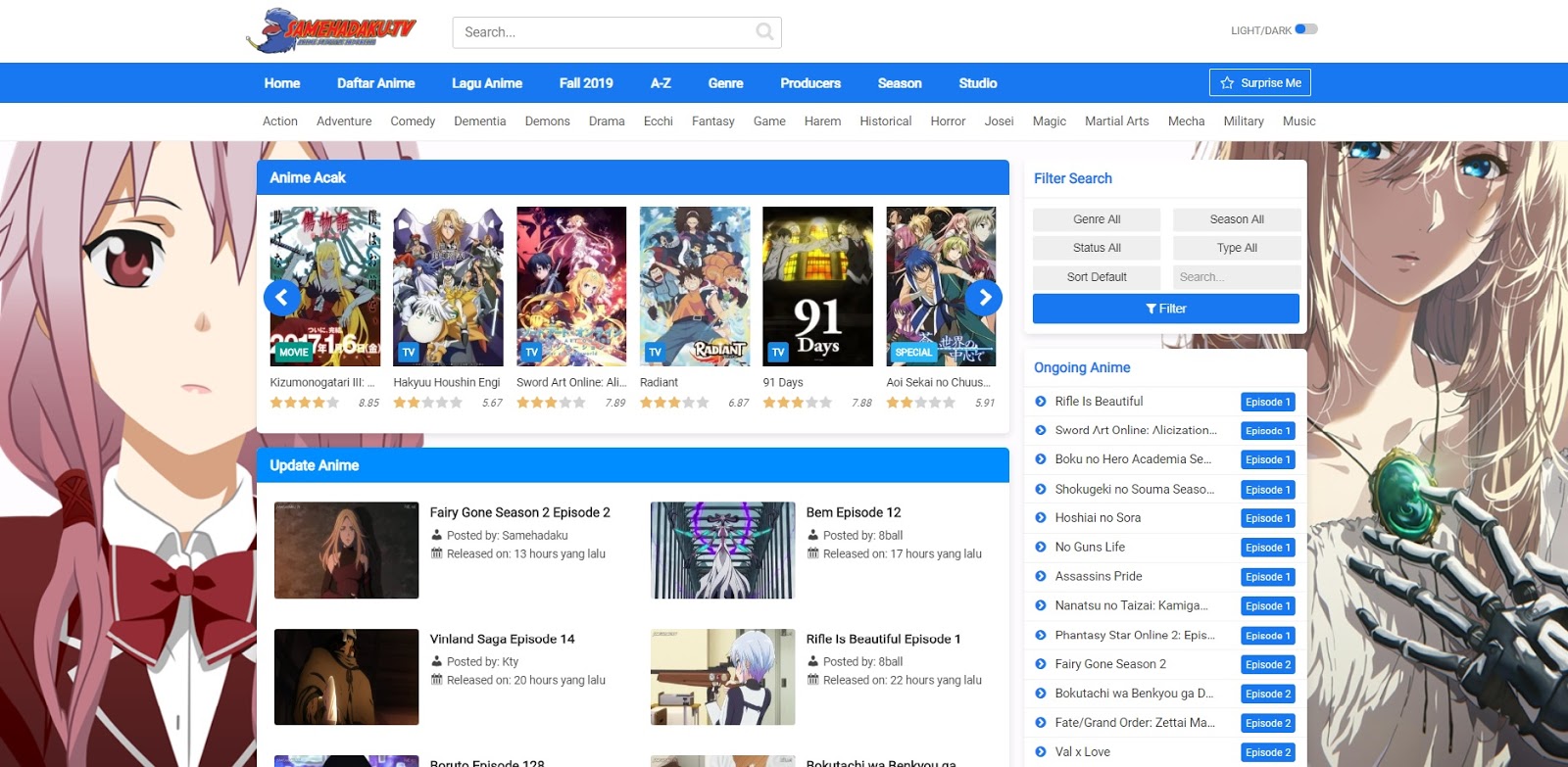Open the 91 Days poster

tap(818, 286)
